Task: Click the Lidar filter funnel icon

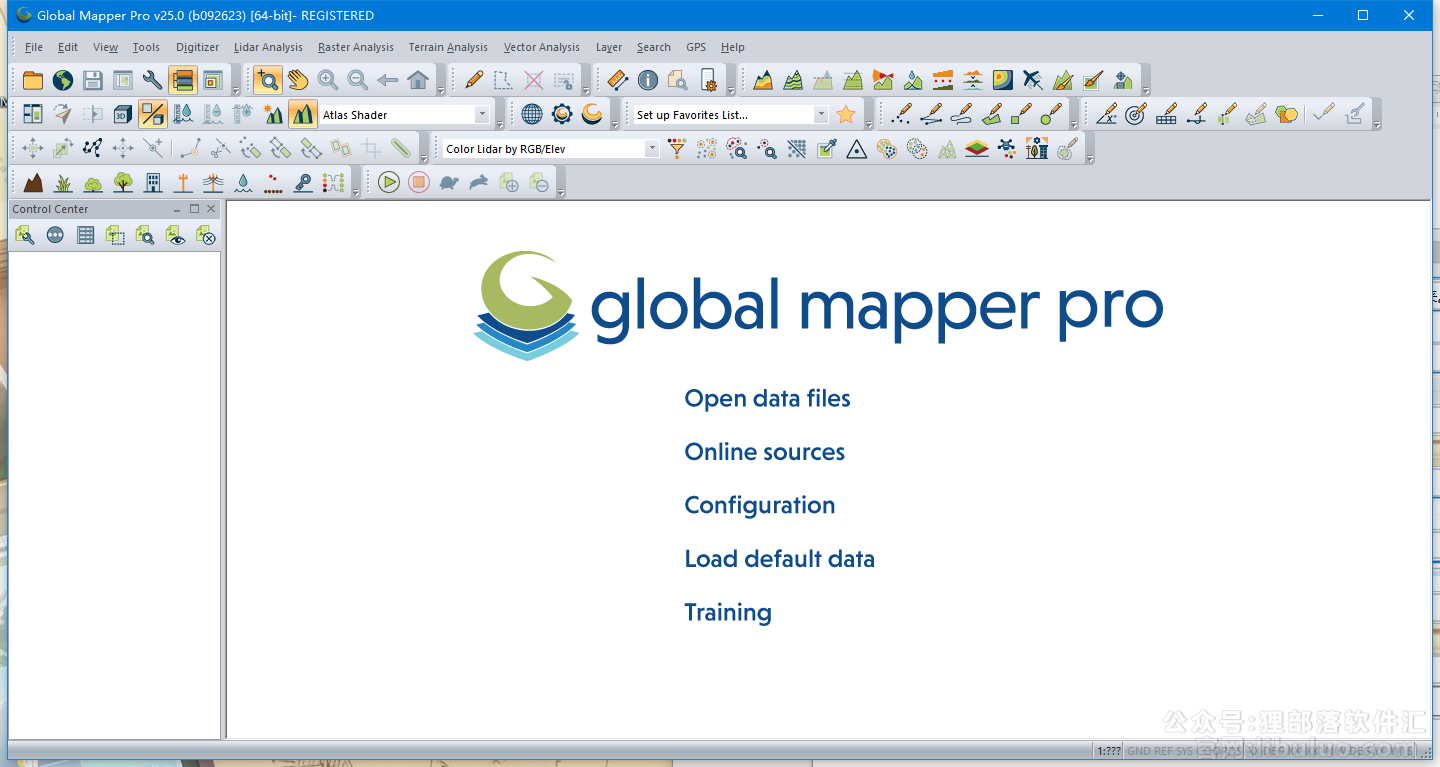Action: tap(677, 149)
